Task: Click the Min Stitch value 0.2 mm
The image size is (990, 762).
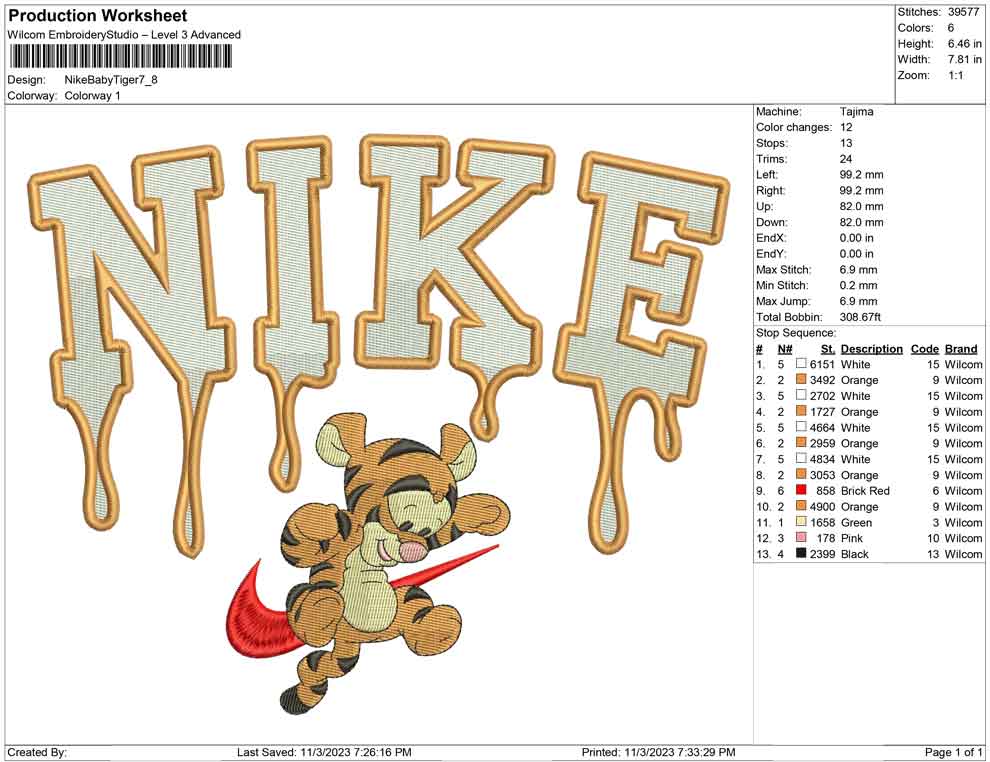Action: [858, 285]
